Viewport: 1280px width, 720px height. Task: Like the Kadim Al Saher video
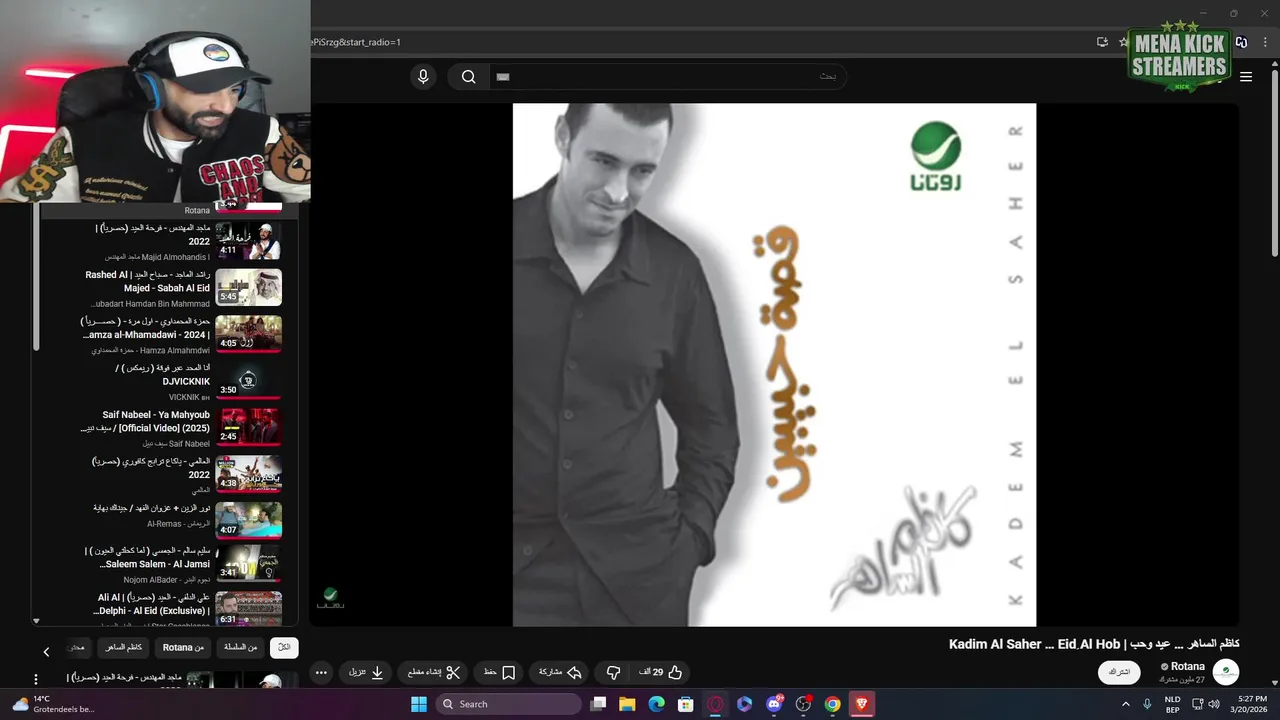pyautogui.click(x=664, y=673)
